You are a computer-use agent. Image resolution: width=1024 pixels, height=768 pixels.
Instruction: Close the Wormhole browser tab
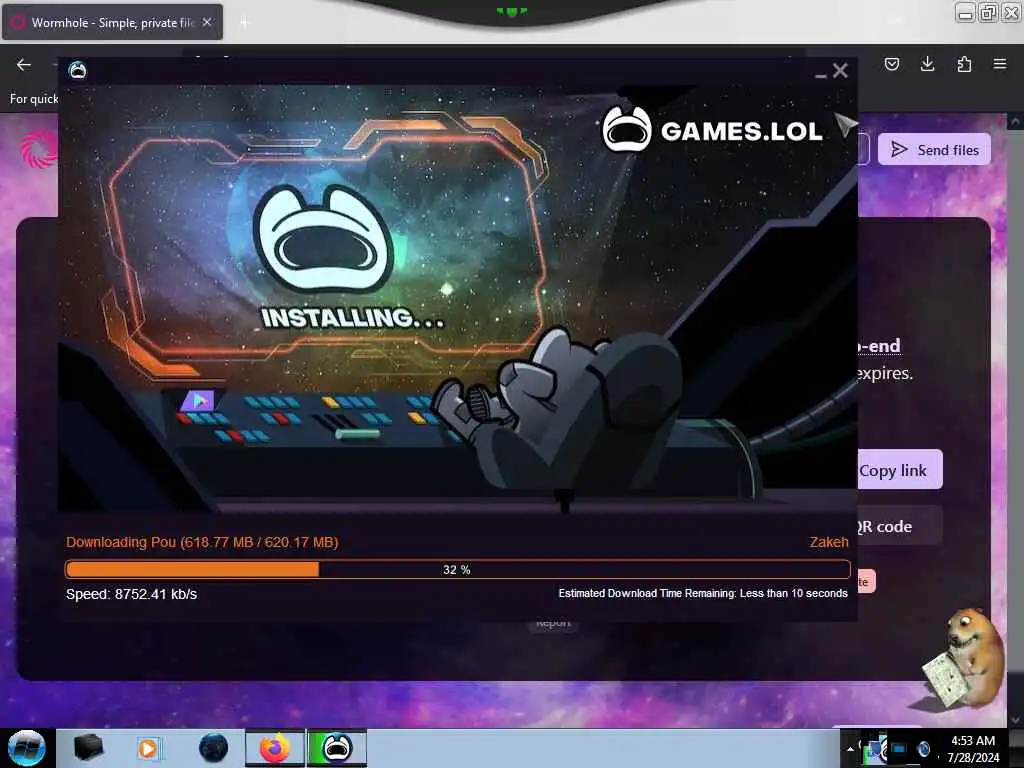(x=207, y=22)
